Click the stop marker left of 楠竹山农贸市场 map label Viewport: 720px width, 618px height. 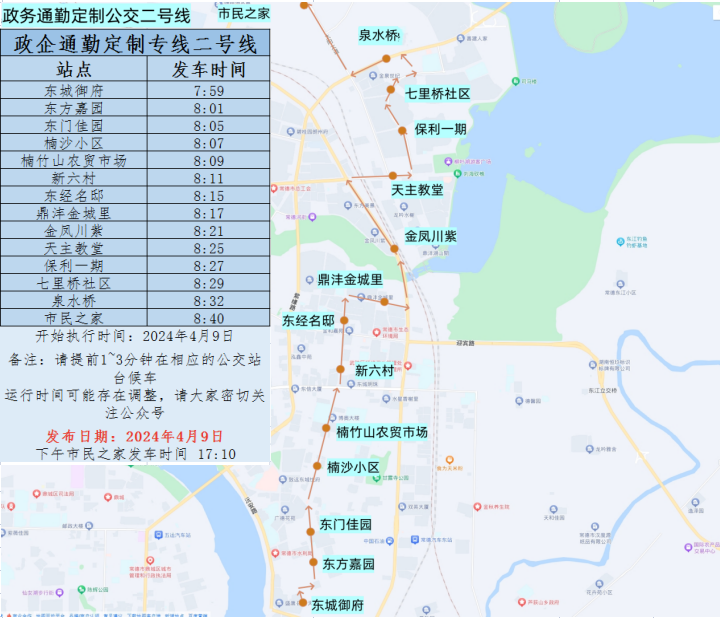pyautogui.click(x=326, y=429)
